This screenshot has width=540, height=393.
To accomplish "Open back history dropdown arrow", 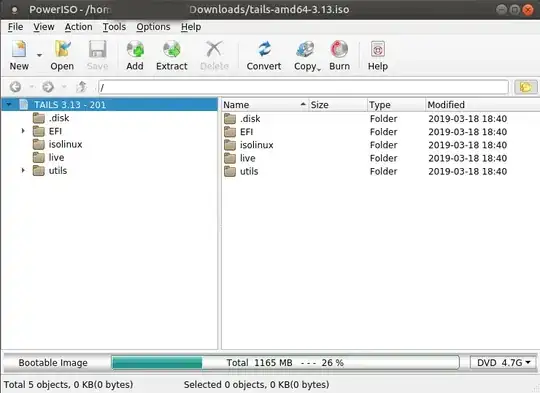I will coord(32,87).
